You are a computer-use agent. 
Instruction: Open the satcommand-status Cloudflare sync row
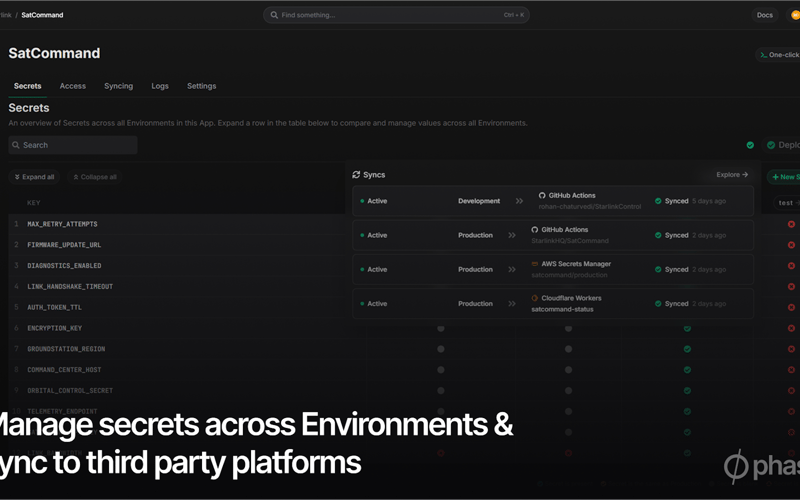point(553,304)
